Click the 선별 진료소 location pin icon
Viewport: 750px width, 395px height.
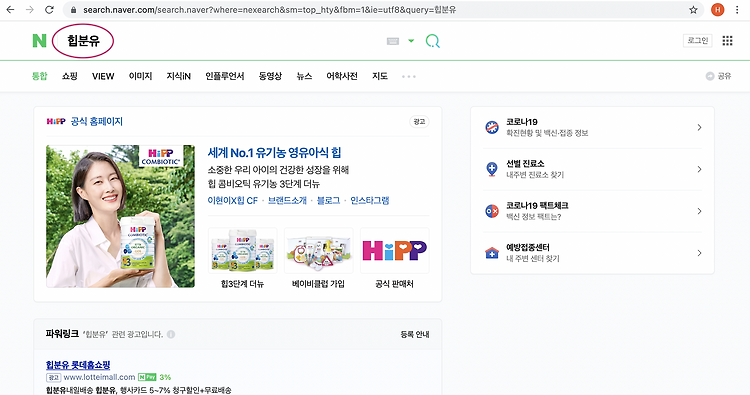(x=492, y=169)
